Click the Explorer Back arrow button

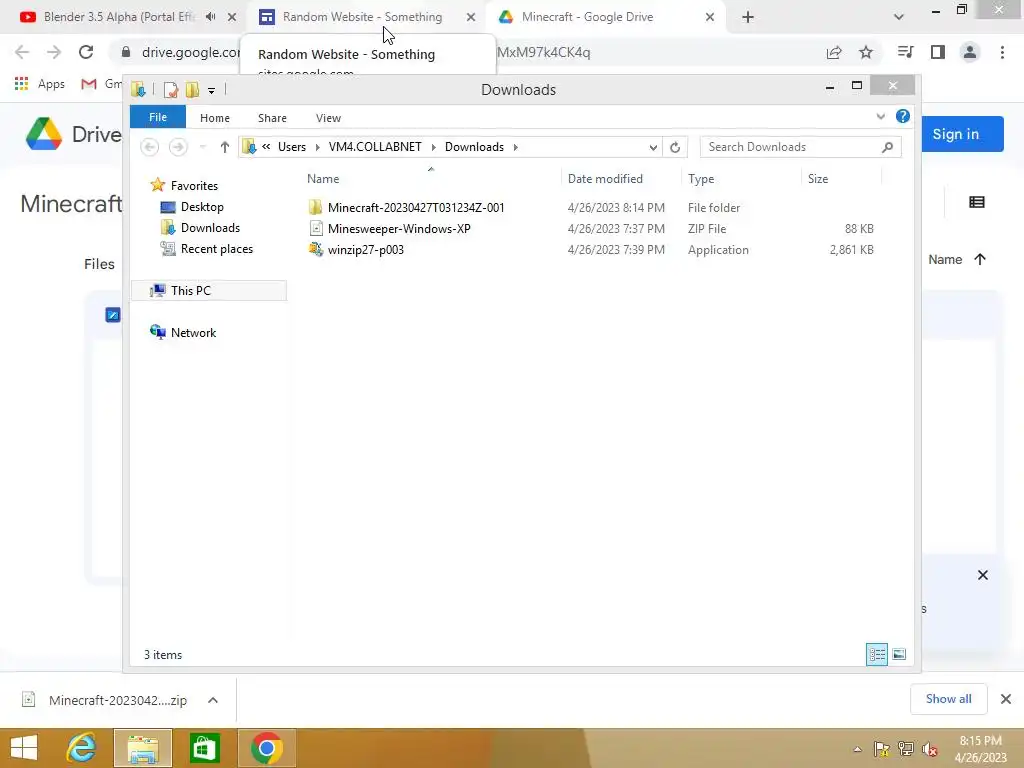(x=150, y=147)
